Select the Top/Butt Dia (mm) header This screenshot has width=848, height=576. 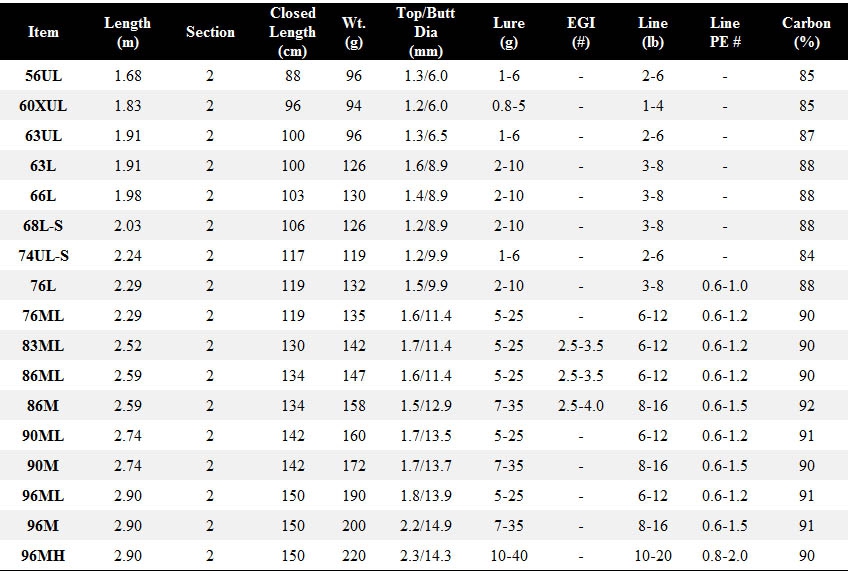pos(426,32)
